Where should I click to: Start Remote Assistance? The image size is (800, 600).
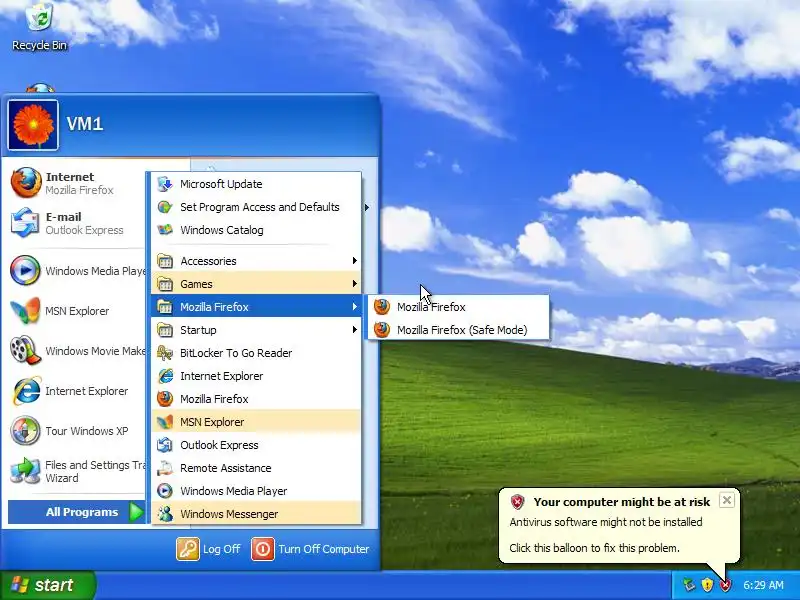tap(256, 468)
